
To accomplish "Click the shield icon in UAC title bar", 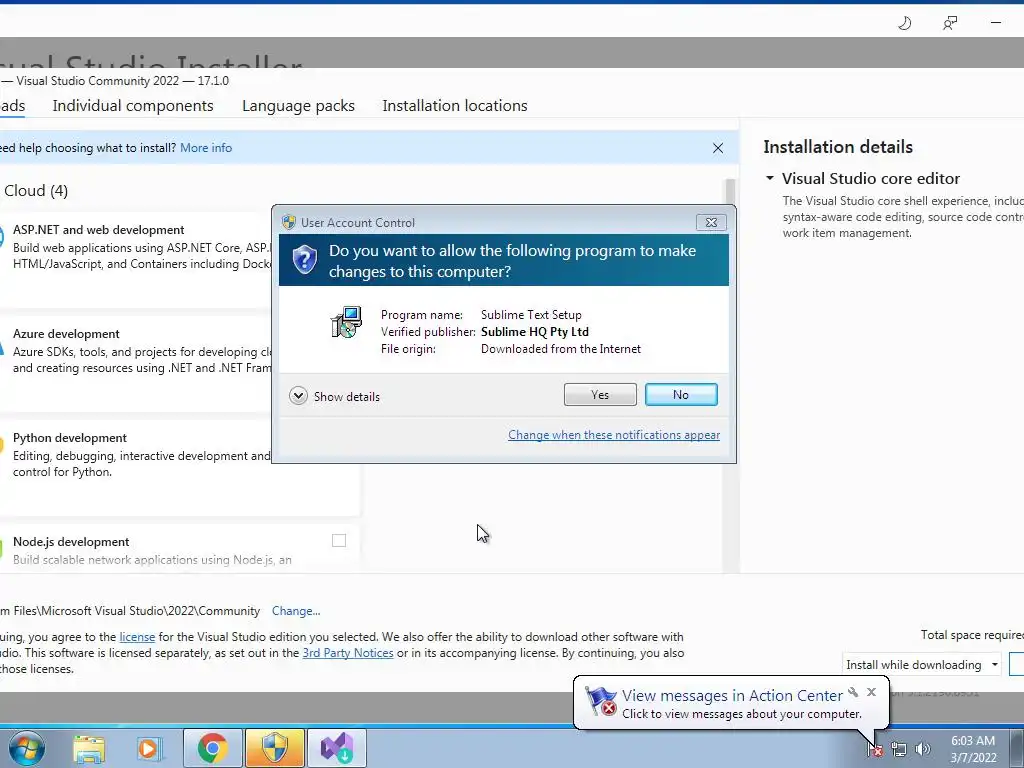I will [289, 222].
